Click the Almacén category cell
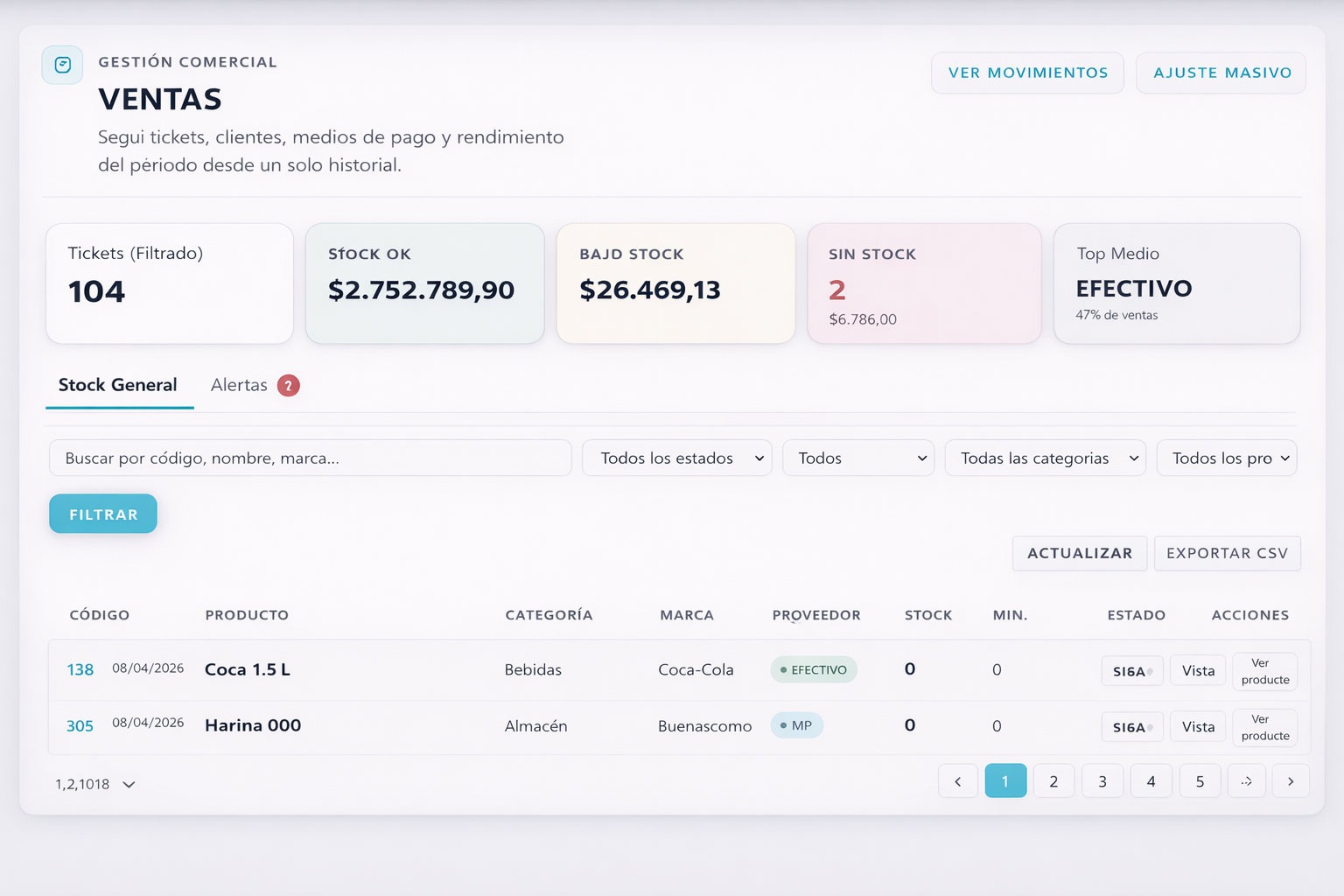This screenshot has width=1344, height=896. click(535, 726)
